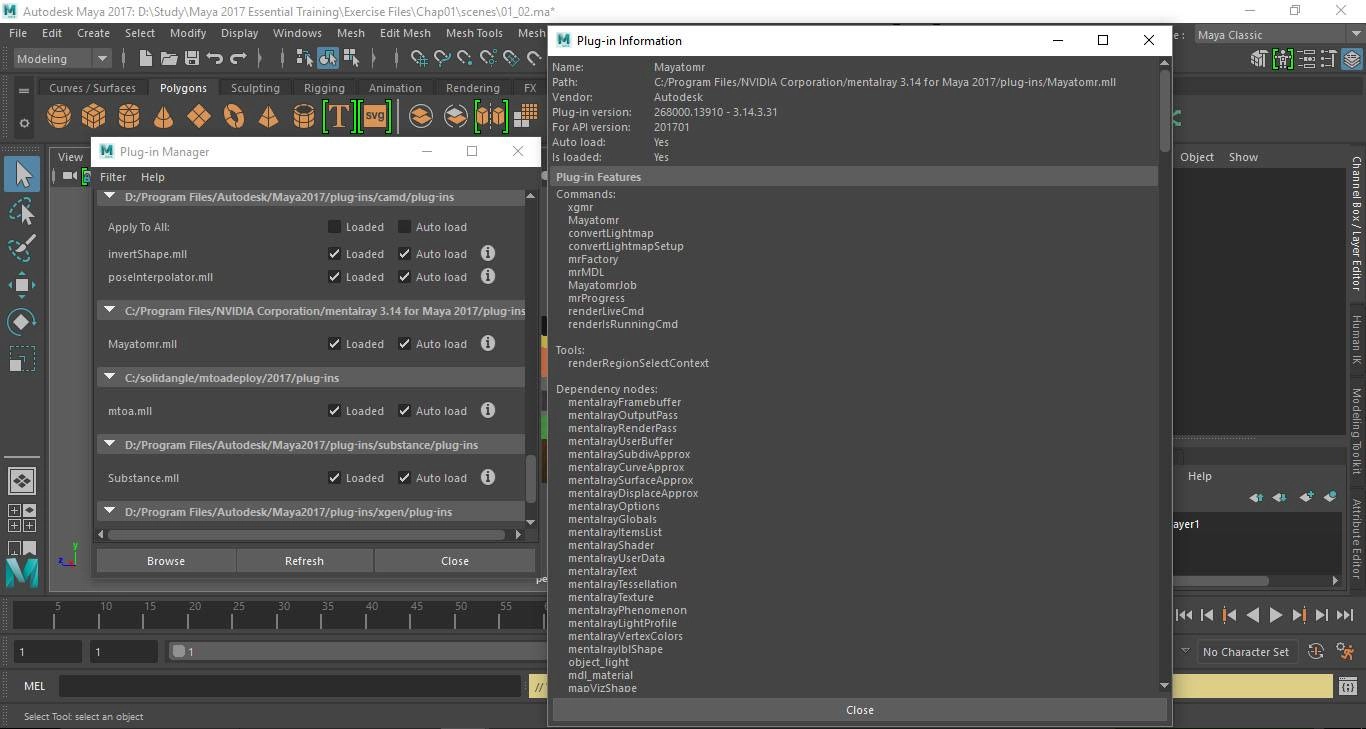1366x729 pixels.
Task: Click Select by hierarchy icon
Action: point(305,59)
